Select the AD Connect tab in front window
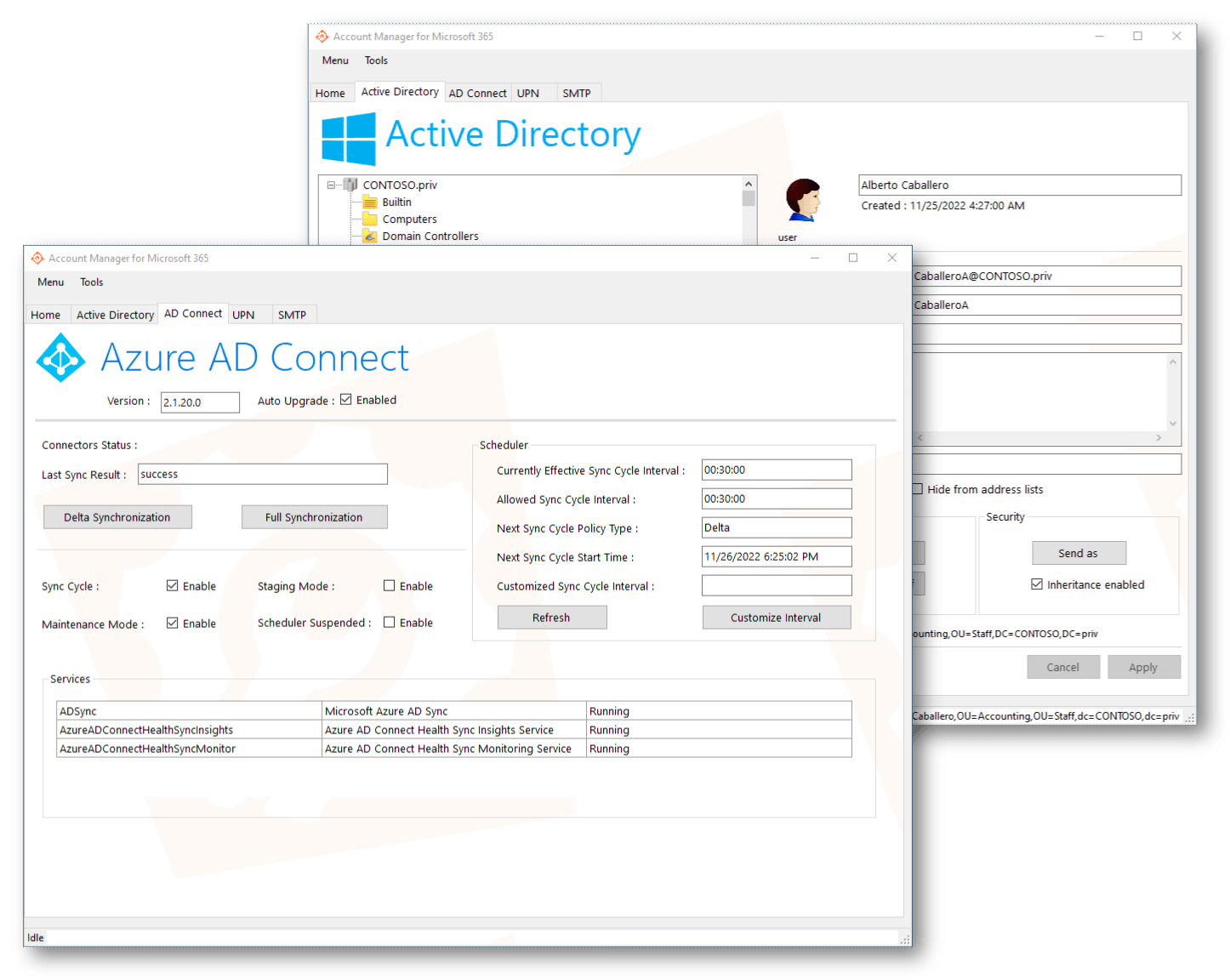The height and width of the screenshot is (980, 1230). (193, 313)
